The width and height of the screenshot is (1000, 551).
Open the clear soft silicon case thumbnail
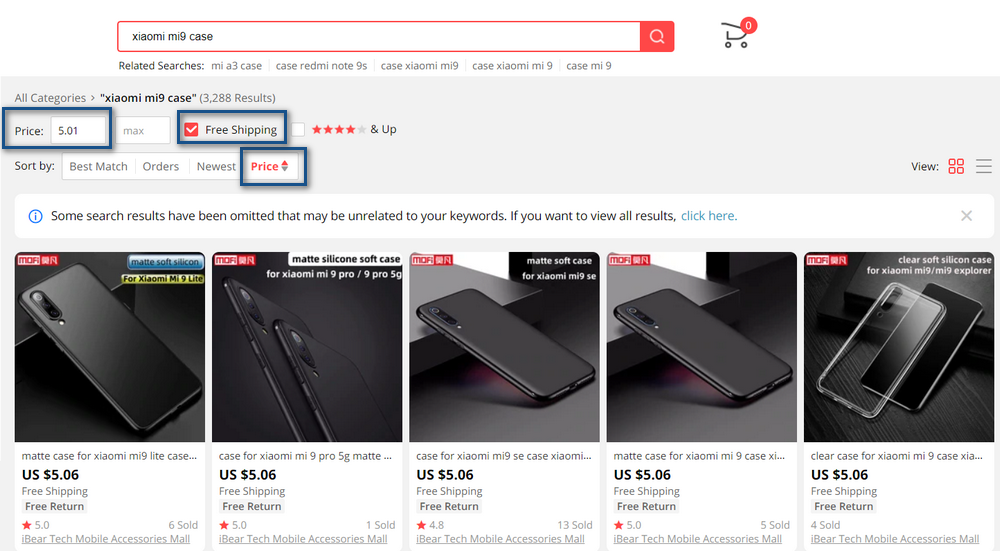tap(900, 347)
